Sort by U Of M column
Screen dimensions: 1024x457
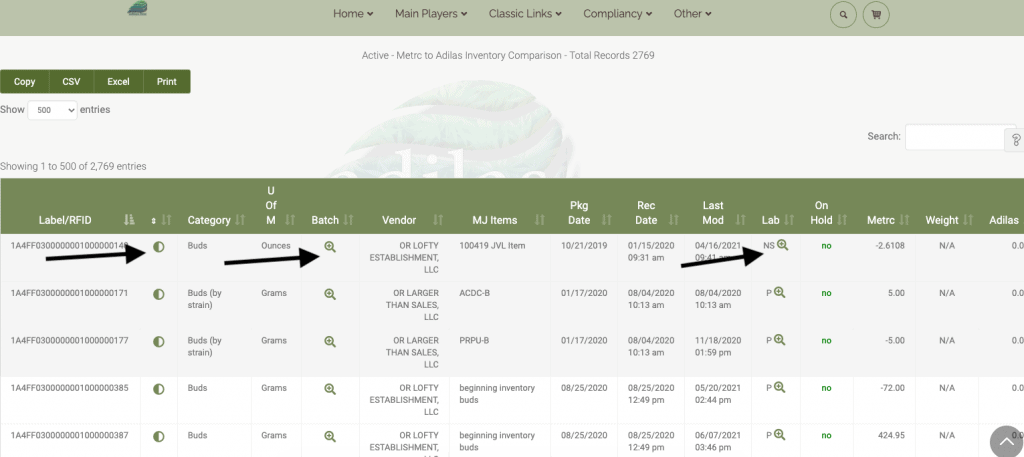(276, 206)
